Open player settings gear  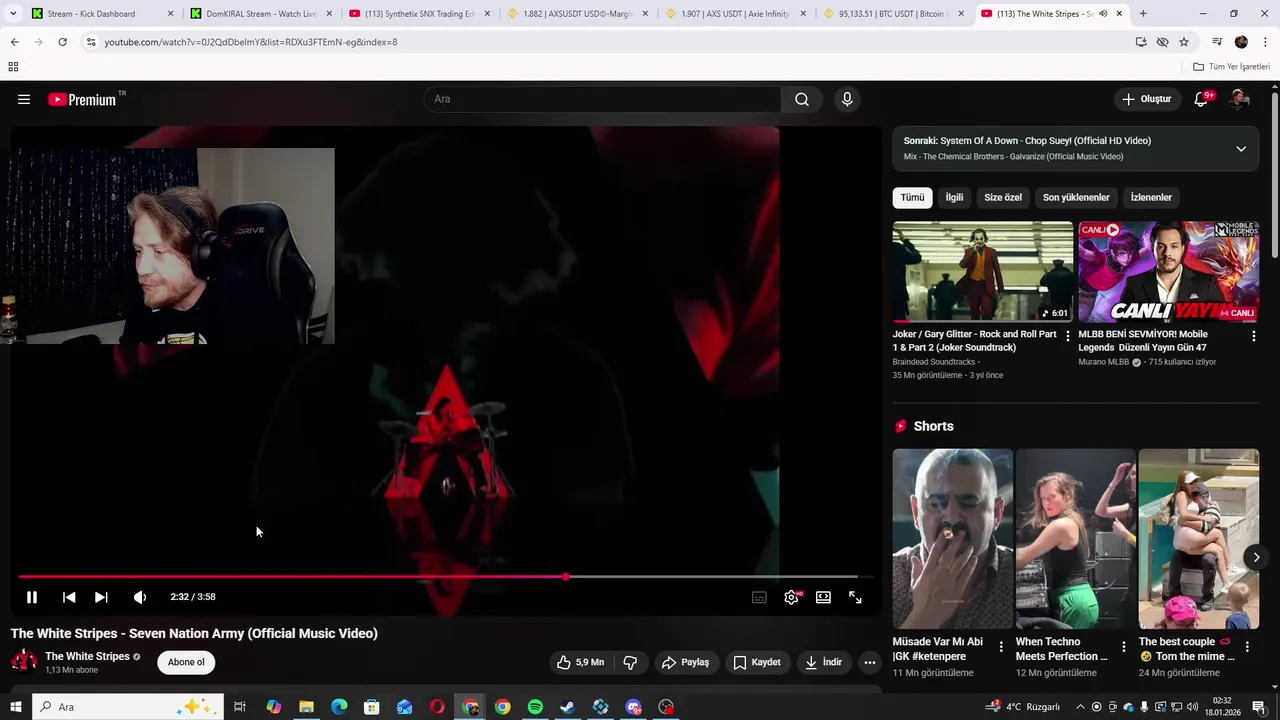(x=792, y=597)
